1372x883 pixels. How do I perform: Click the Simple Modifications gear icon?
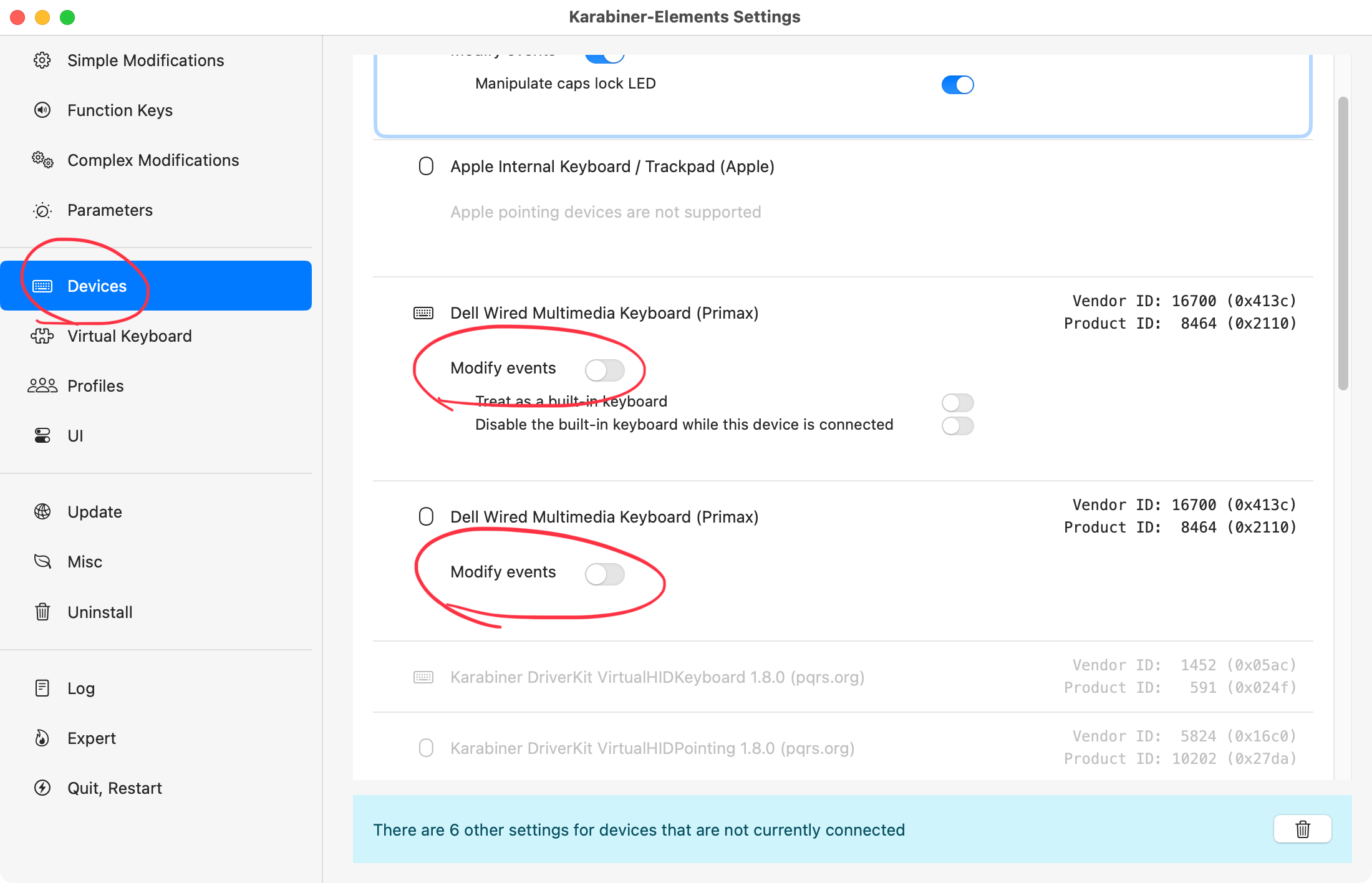[x=42, y=60]
